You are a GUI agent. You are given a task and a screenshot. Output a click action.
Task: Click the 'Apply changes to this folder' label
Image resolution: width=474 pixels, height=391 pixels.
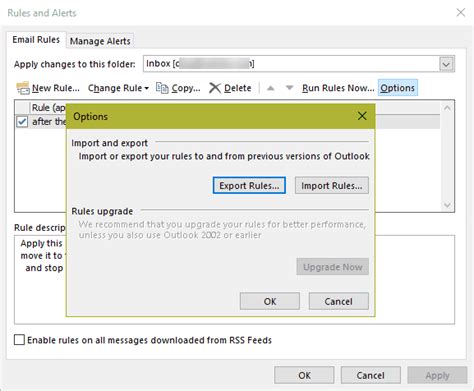(75, 64)
